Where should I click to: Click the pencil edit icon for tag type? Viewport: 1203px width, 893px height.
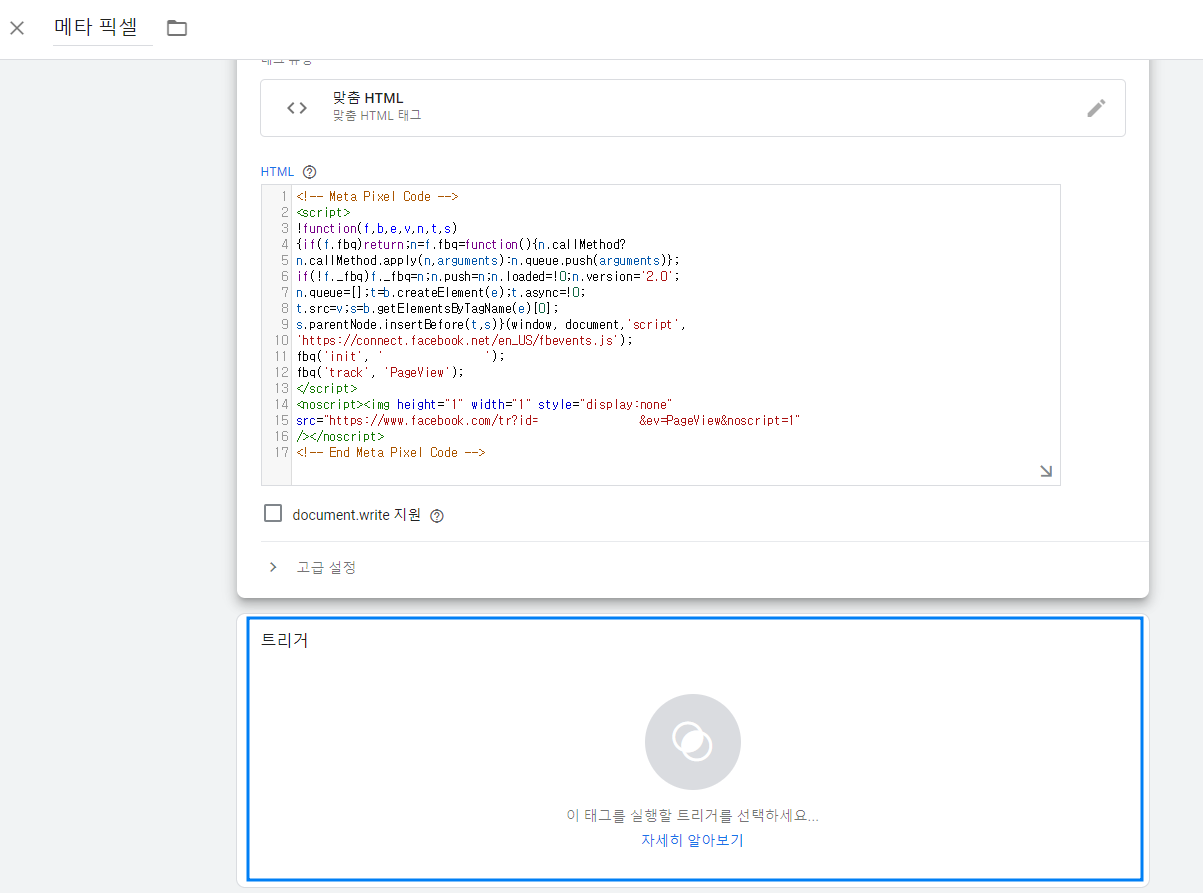(x=1096, y=108)
